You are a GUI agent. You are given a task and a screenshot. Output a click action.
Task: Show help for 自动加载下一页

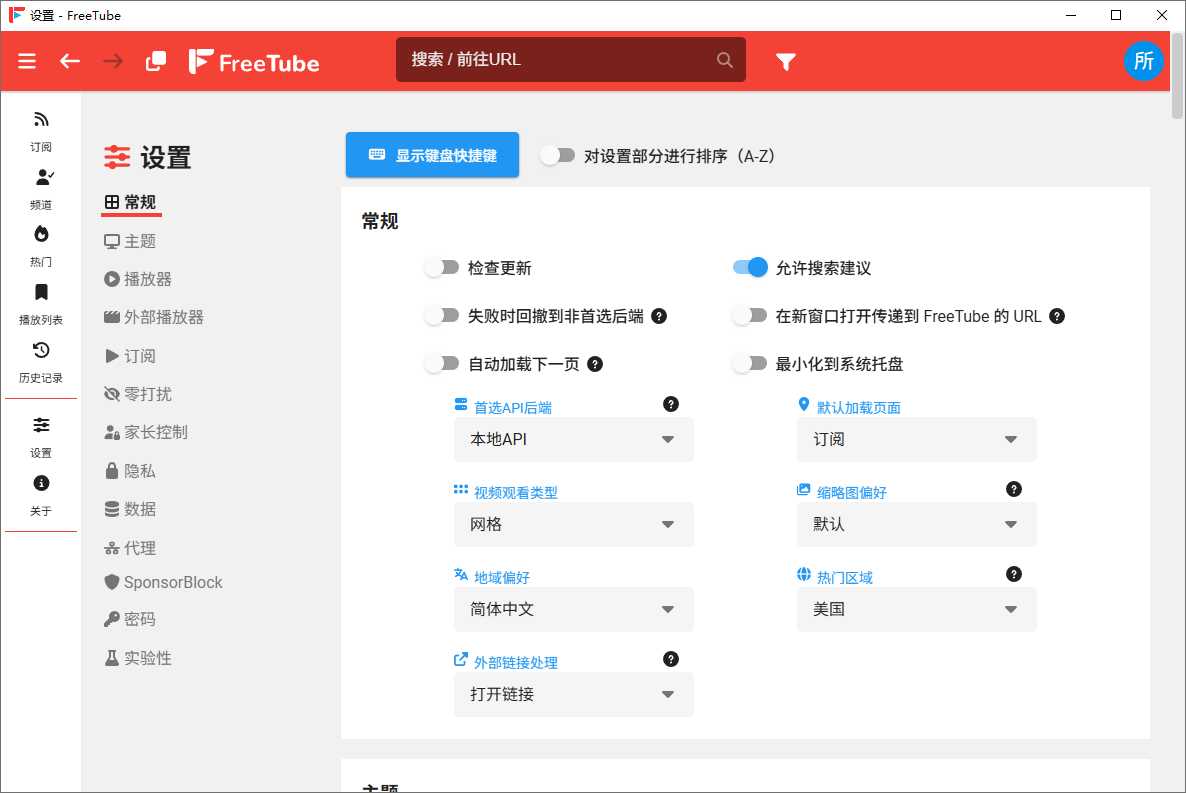pos(595,364)
